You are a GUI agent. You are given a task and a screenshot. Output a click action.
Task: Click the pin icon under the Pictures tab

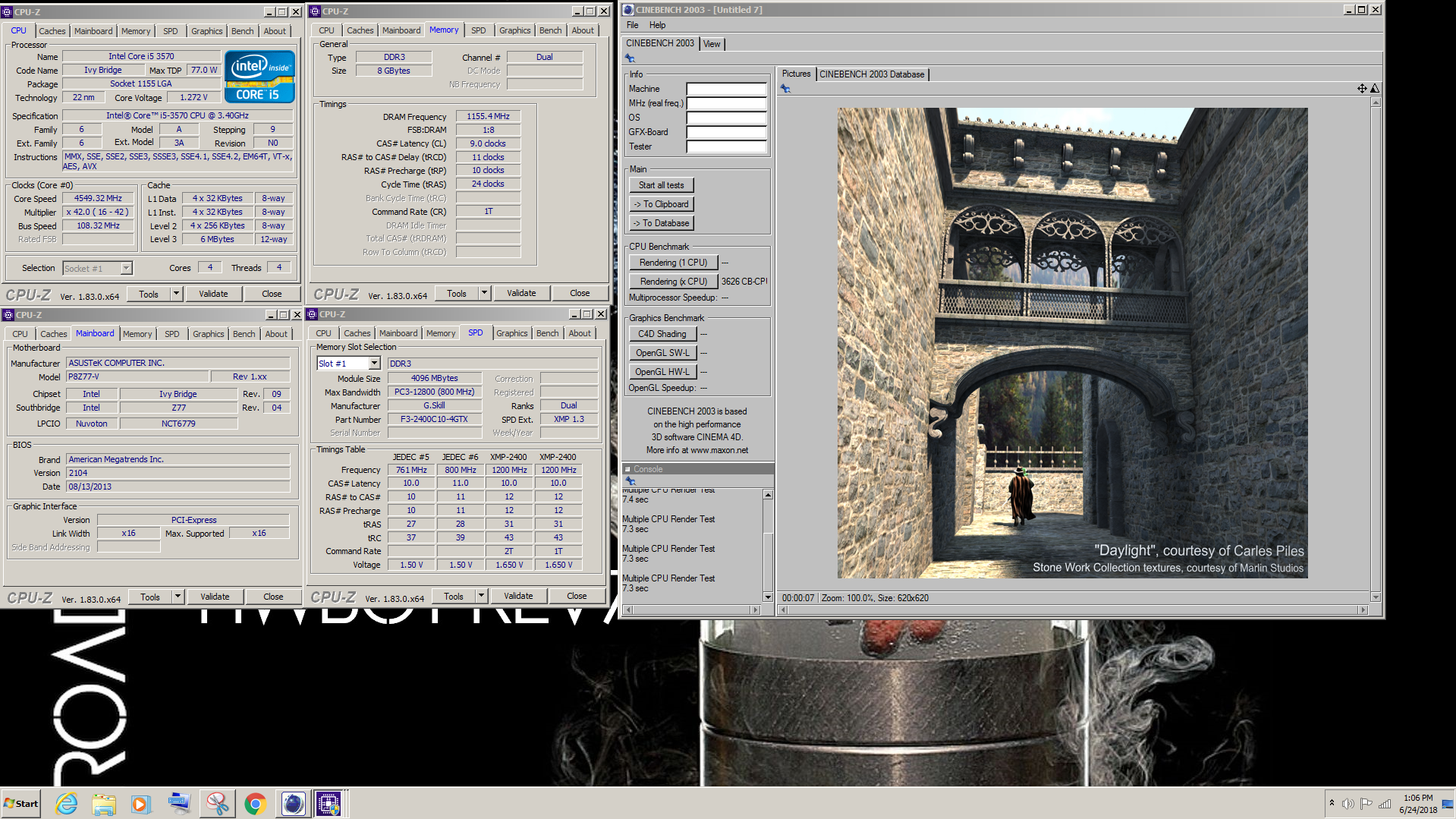pyautogui.click(x=785, y=89)
